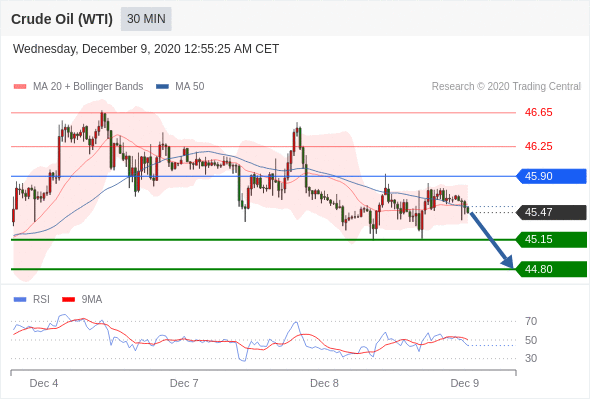Click the RSI legend label

[41, 300]
